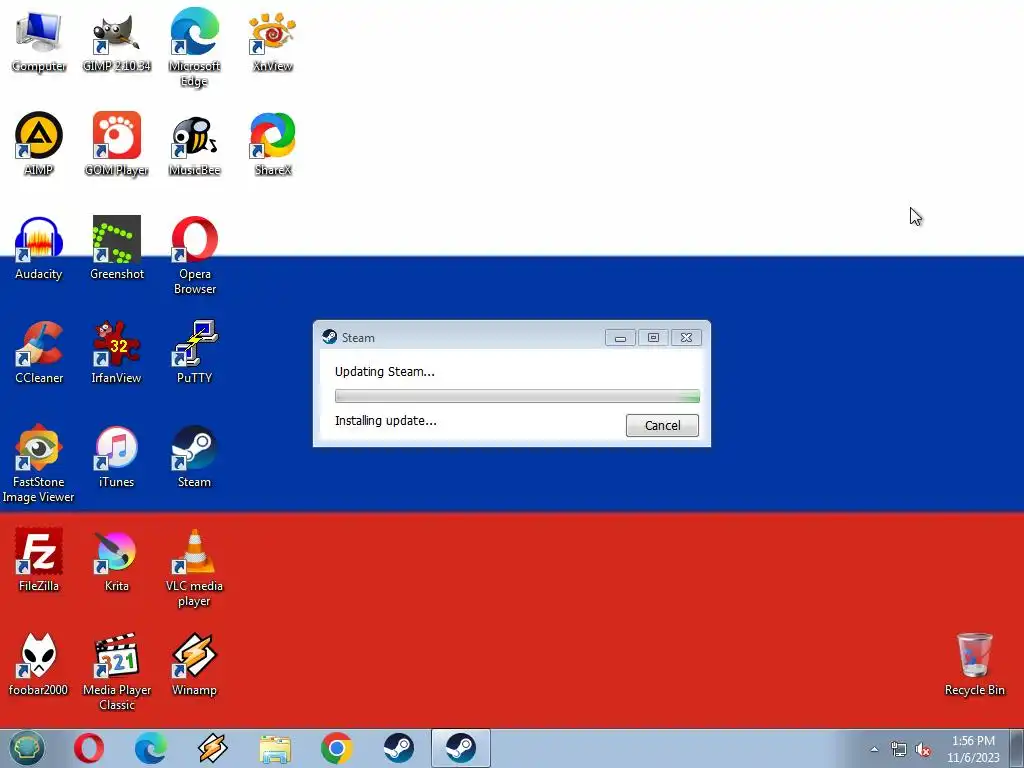Click the 'Installing update...' status text

tap(385, 421)
